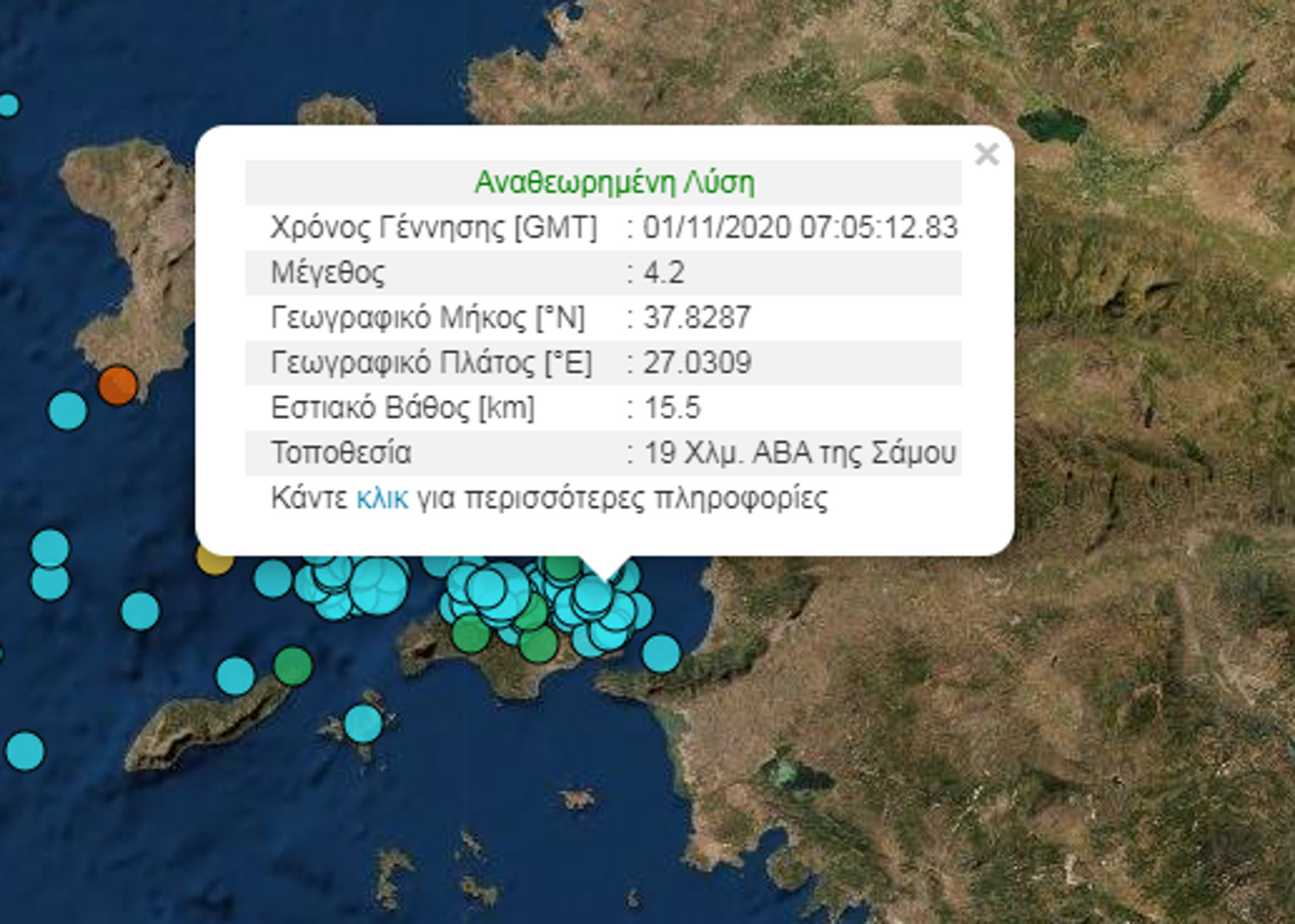
Task: Select the yellow marker partly hidden behind popup
Action: click(214, 560)
